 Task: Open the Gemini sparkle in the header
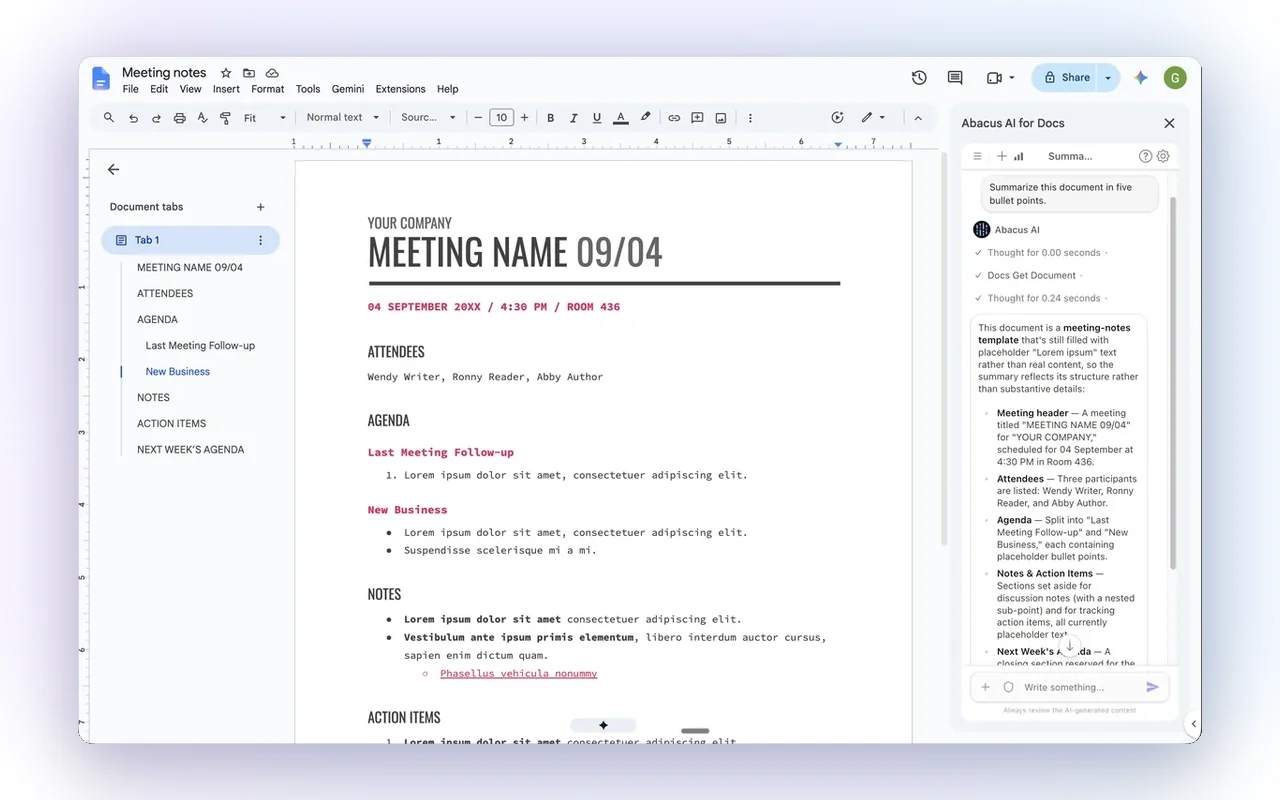point(1141,78)
